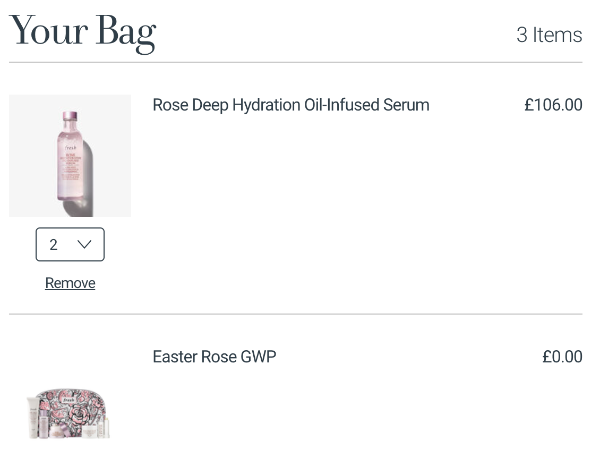Click the £0.00 gift price
Viewport: 600px width, 474px height.
[562, 357]
